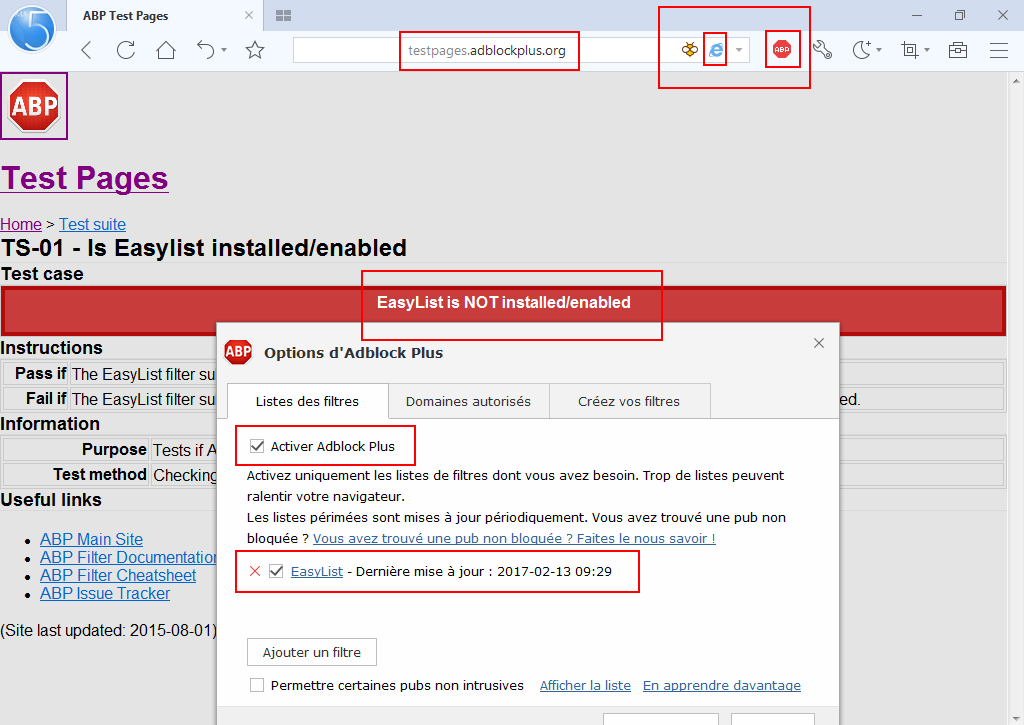Click the Maxthon browser logo
1024x725 pixels.
pyautogui.click(x=32, y=28)
